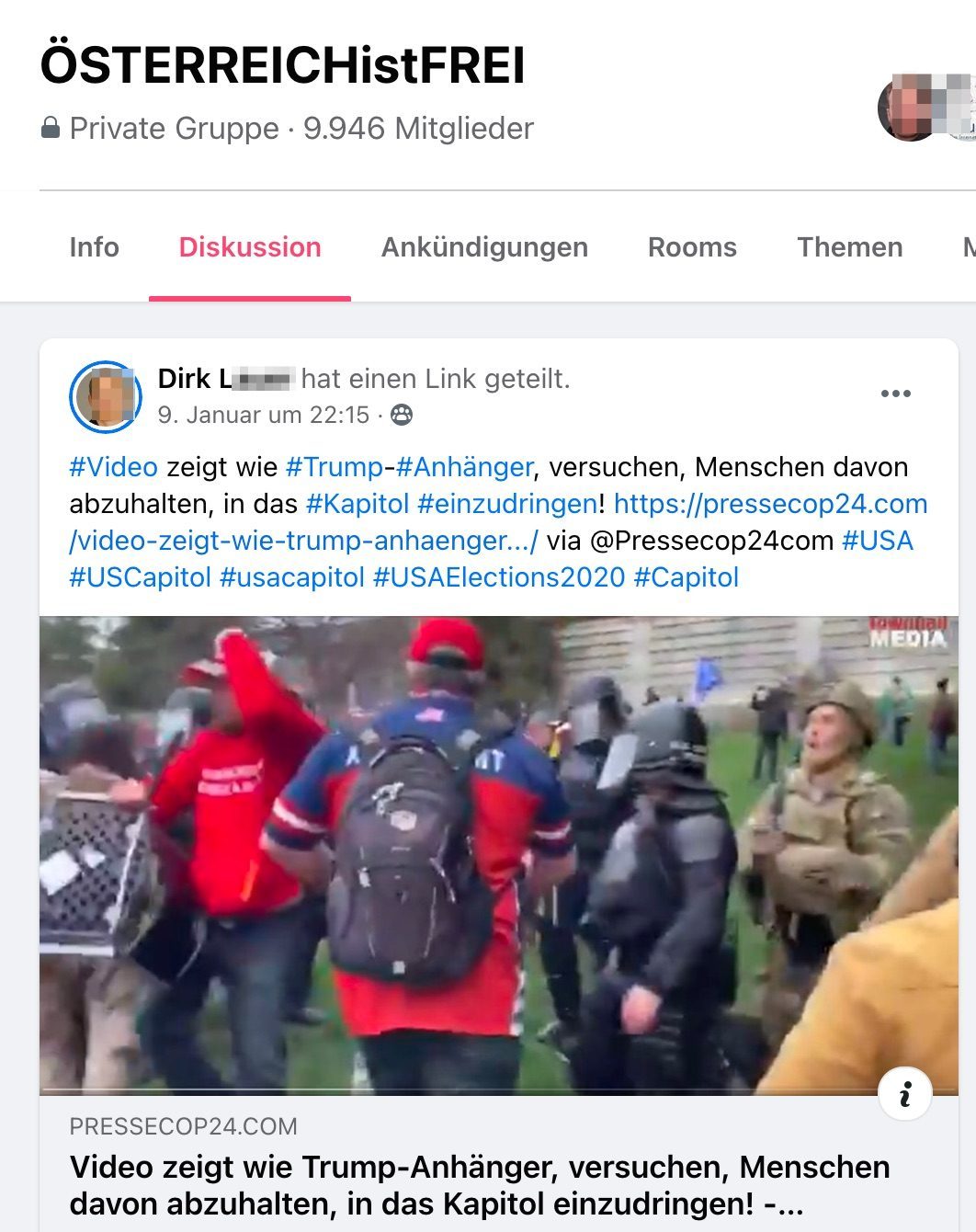This screenshot has height=1232, width=976.
Task: Click the #USAElections2020 hashtag
Action: pyautogui.click(x=499, y=577)
